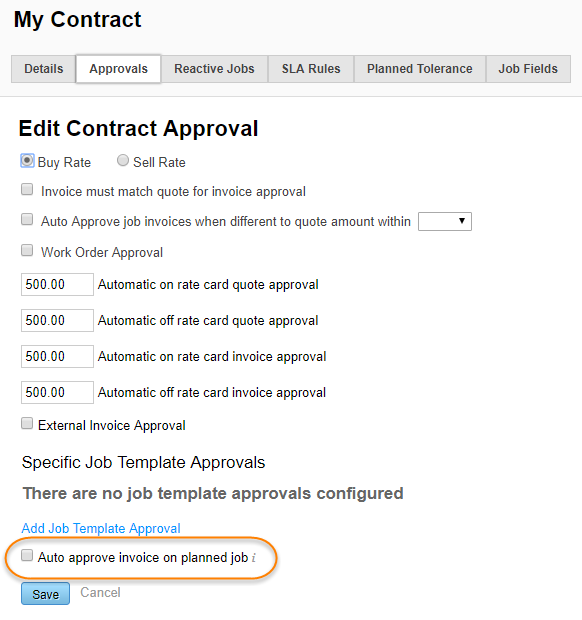Click Add Job Template Approval link
The image size is (582, 620).
[x=101, y=528]
